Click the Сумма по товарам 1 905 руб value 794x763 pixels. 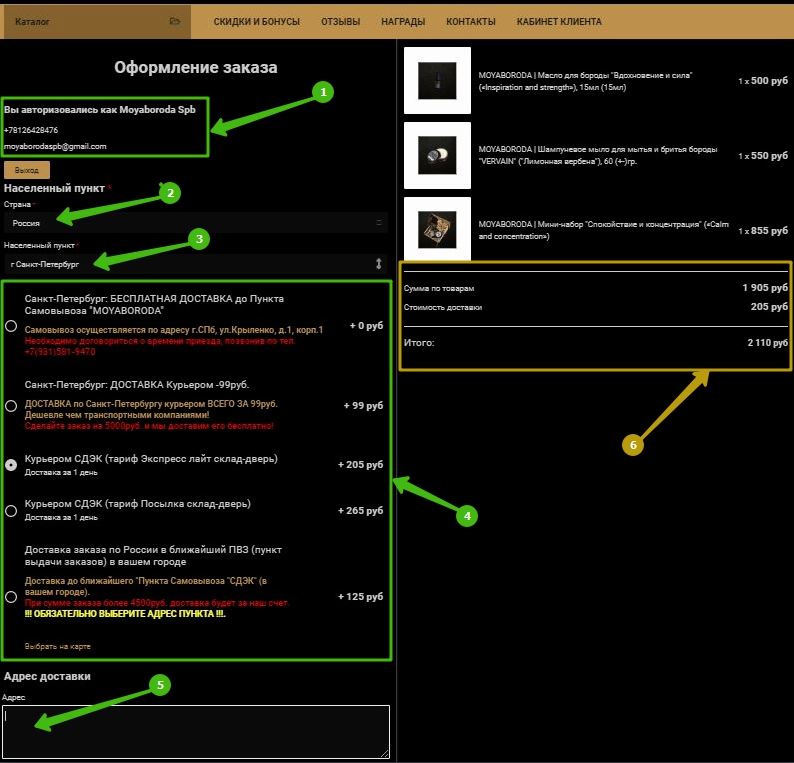tap(765, 288)
